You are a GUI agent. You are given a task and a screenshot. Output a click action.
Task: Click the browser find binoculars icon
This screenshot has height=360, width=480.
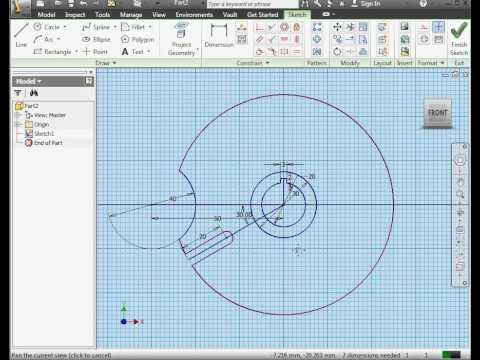tap(34, 93)
